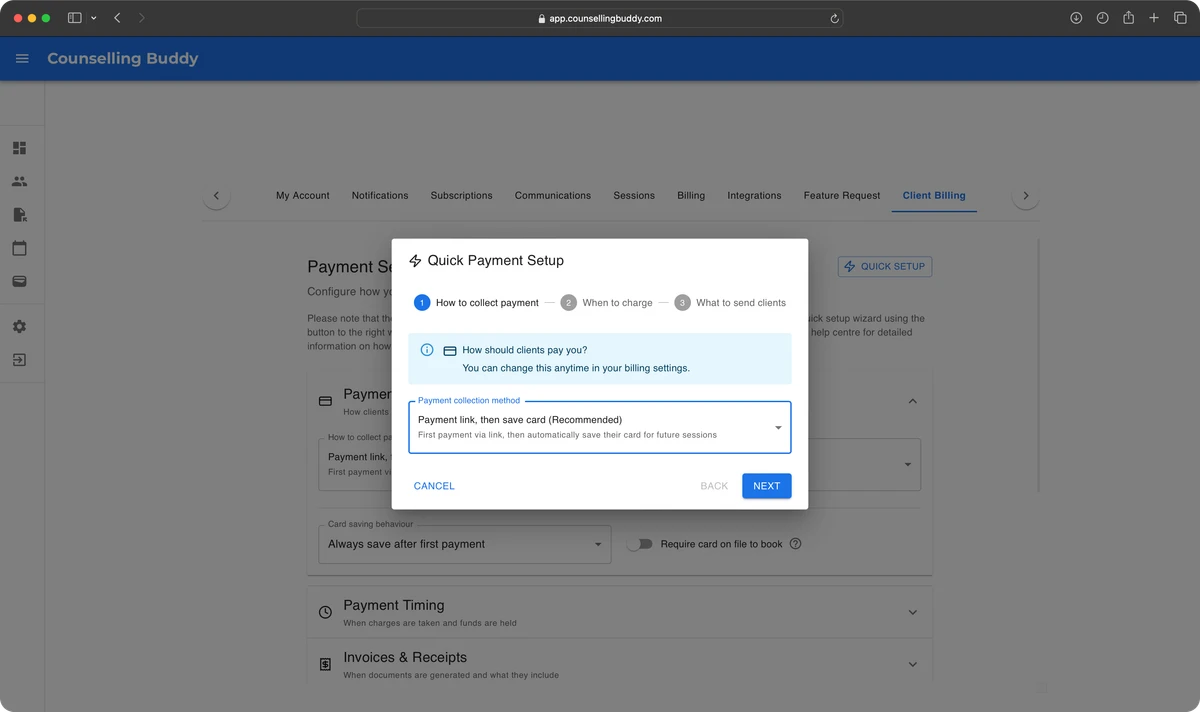
Task: Open the clients people icon in sidebar
Action: 19,182
